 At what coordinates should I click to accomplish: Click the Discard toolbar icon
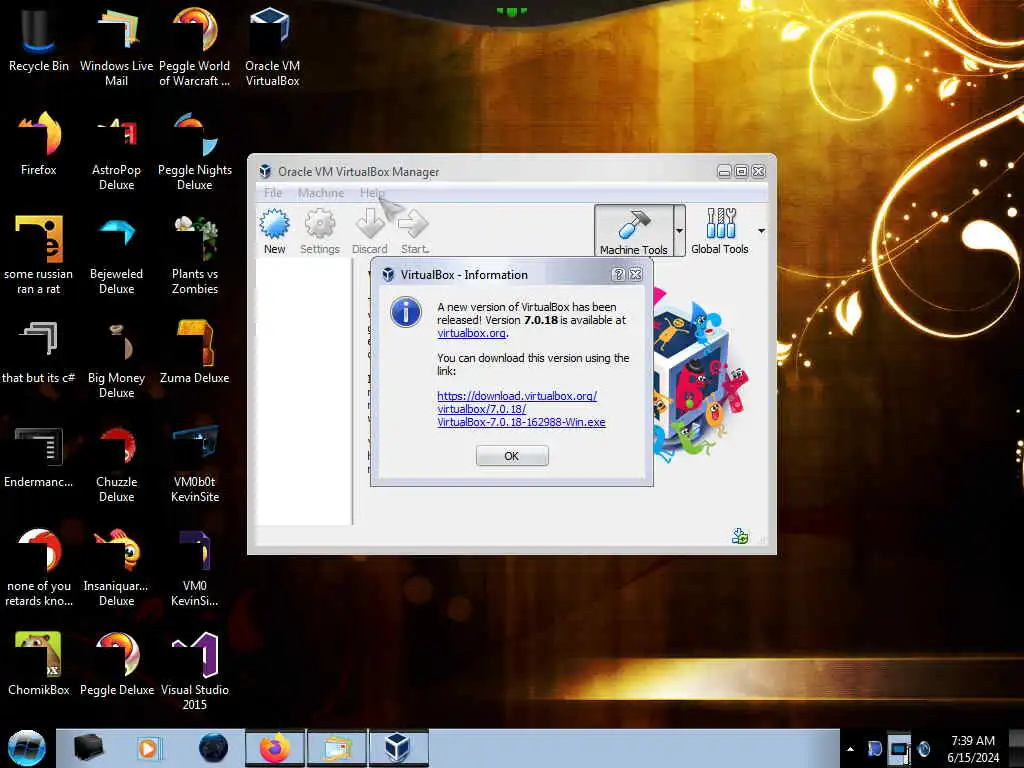370,232
